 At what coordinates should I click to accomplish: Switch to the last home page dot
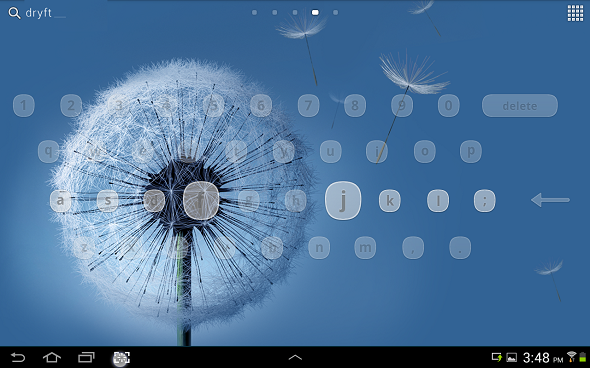pos(335,12)
